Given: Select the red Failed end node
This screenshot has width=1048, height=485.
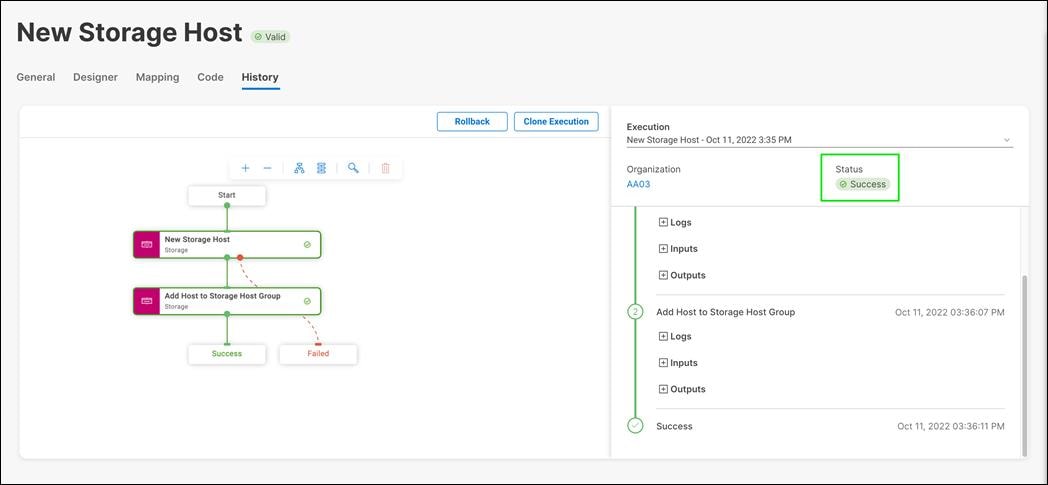Looking at the screenshot, I should click(x=318, y=354).
